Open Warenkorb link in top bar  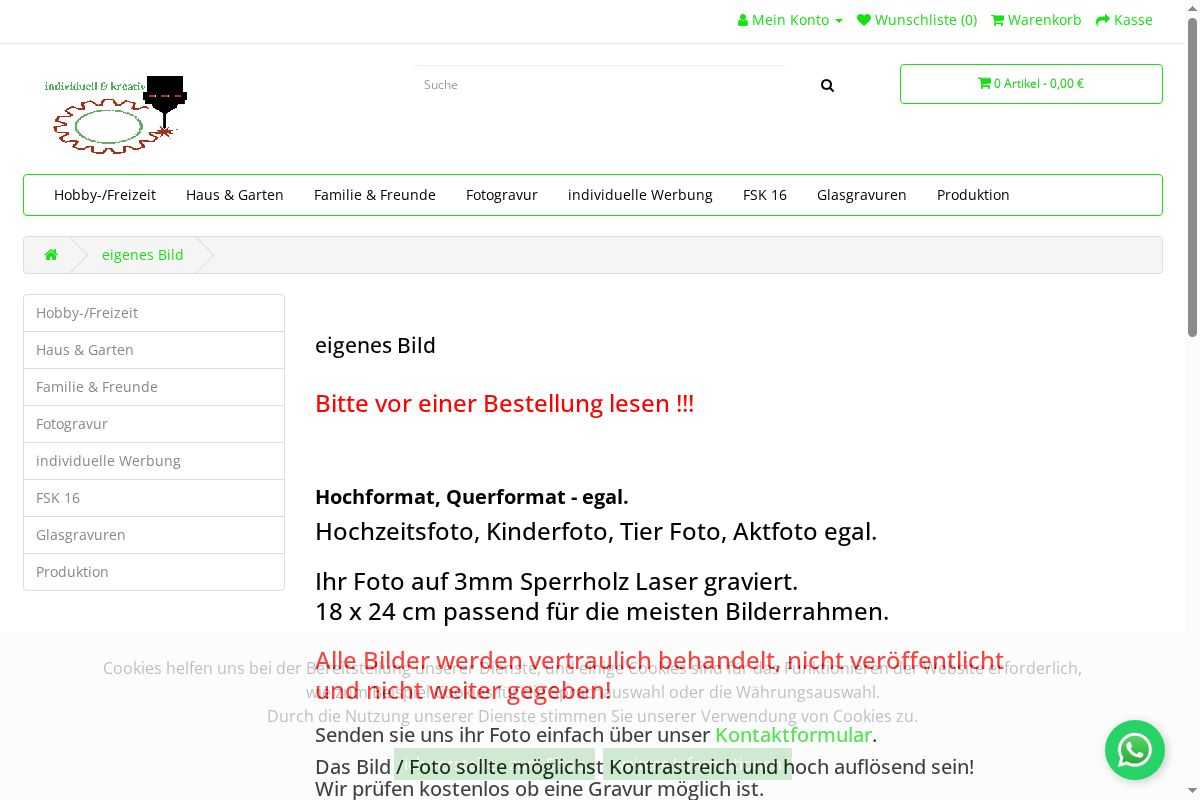tap(1036, 20)
